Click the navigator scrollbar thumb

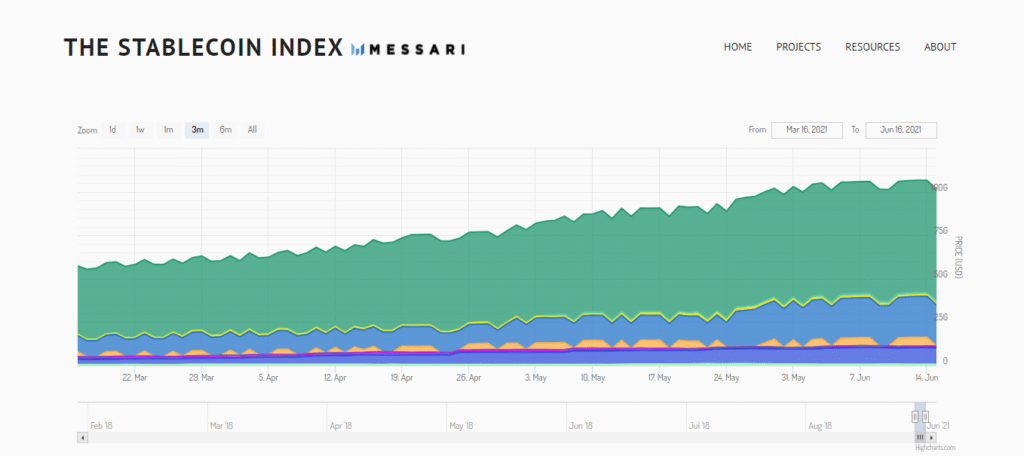(x=920, y=437)
